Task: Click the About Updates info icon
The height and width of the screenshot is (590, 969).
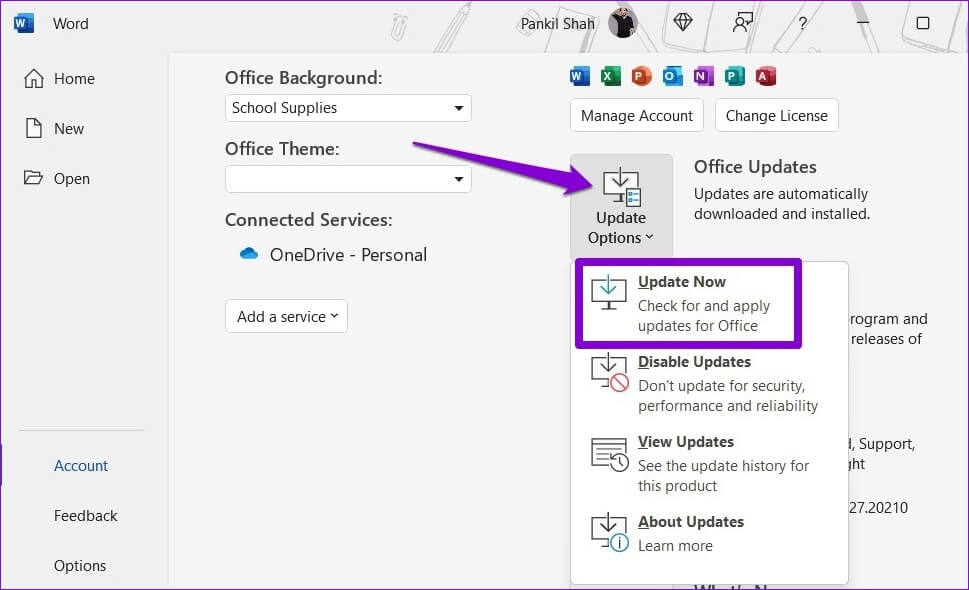Action: point(610,533)
